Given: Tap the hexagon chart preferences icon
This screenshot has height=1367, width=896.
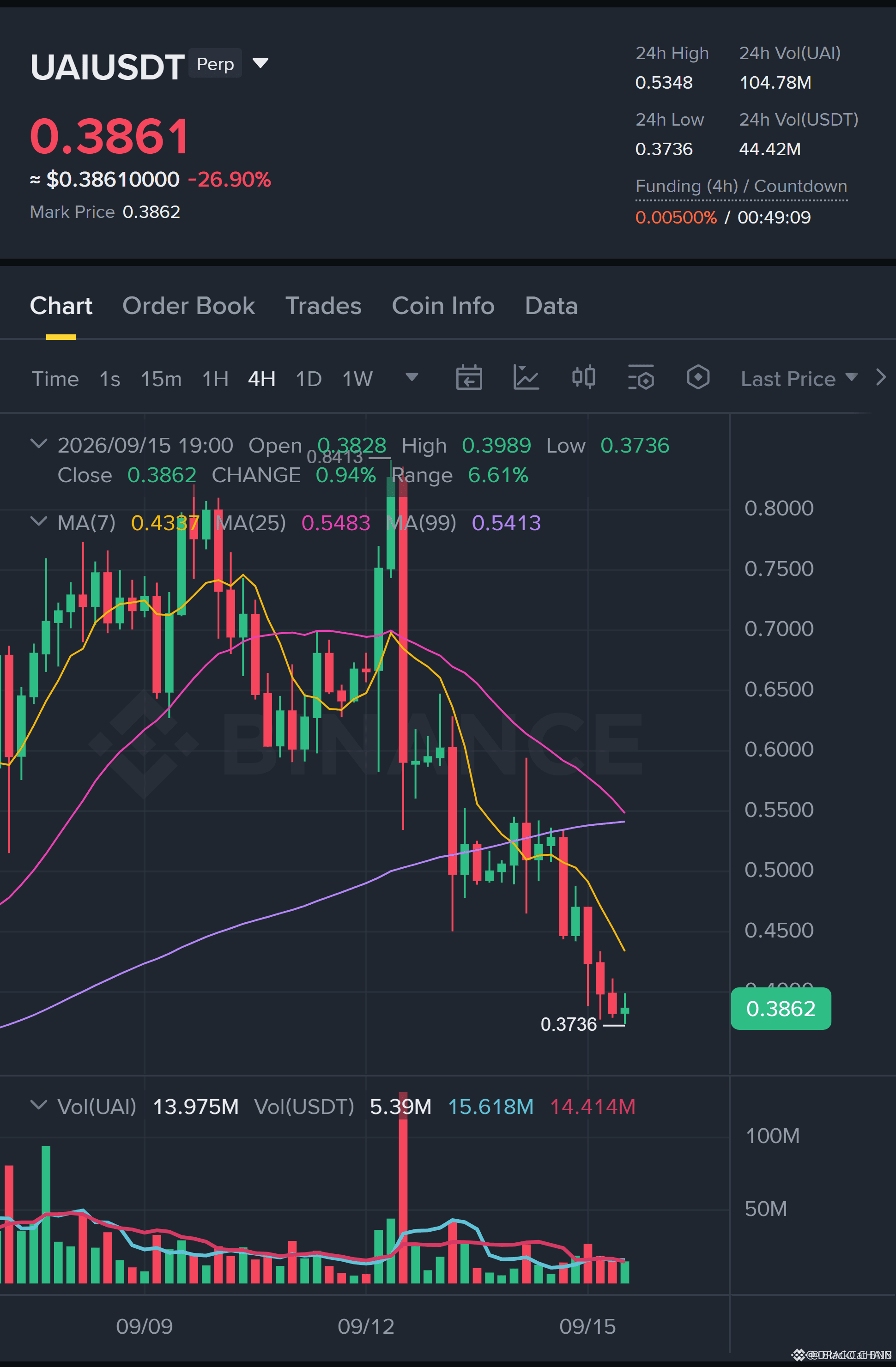Looking at the screenshot, I should coord(698,378).
